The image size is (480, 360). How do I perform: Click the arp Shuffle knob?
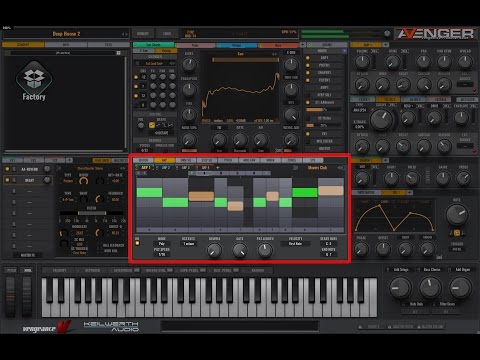[214, 250]
